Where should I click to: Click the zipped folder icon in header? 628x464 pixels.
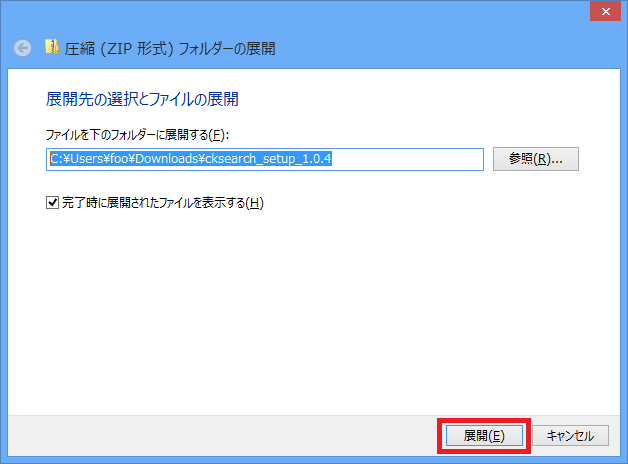(x=51, y=47)
